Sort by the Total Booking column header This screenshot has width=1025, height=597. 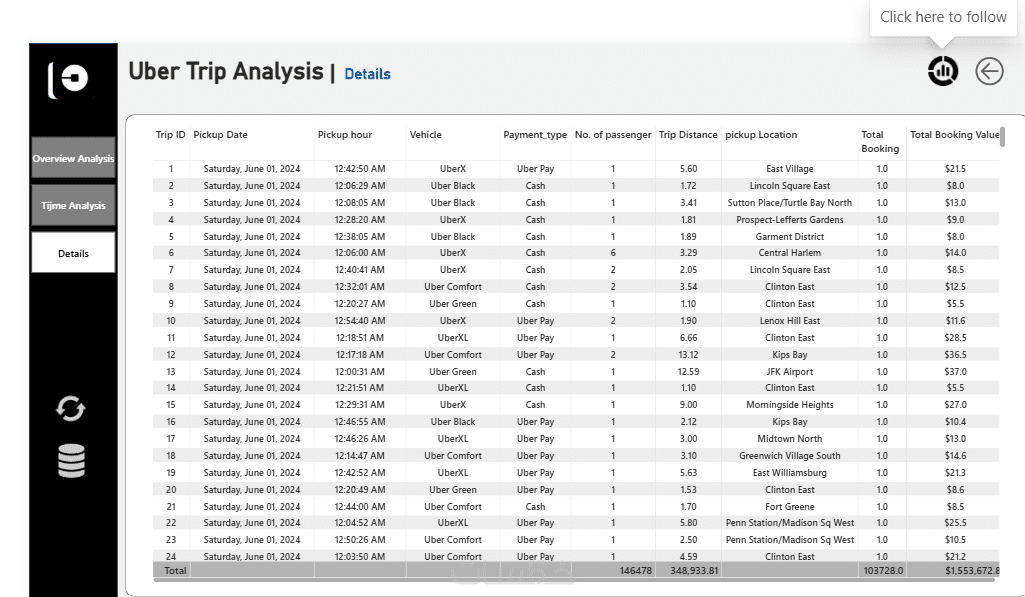pos(880,141)
